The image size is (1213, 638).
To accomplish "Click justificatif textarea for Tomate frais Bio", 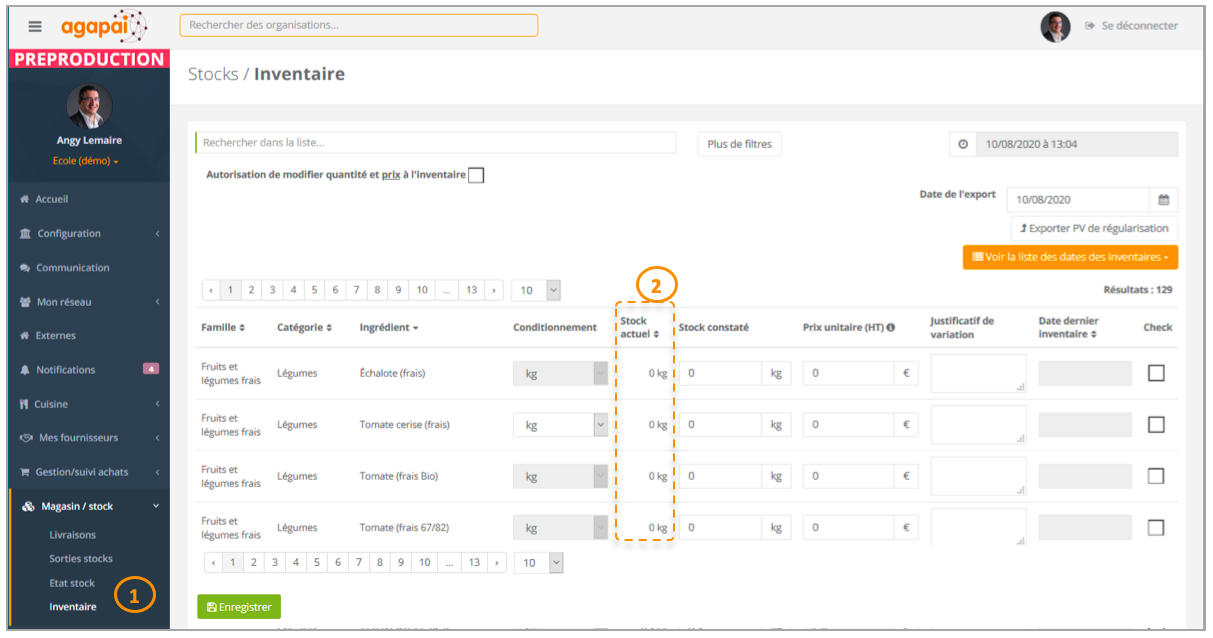I will (x=978, y=476).
